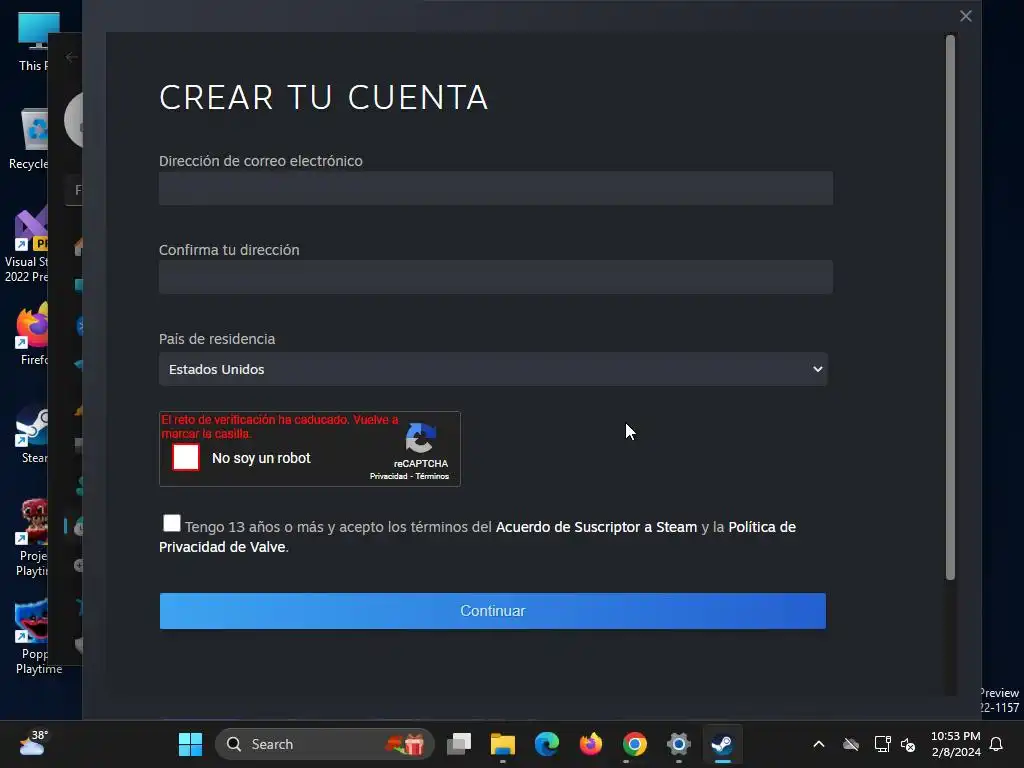Viewport: 1024px width, 768px height.
Task: Open the Project Playtime desktop shortcut
Action: [x=33, y=537]
